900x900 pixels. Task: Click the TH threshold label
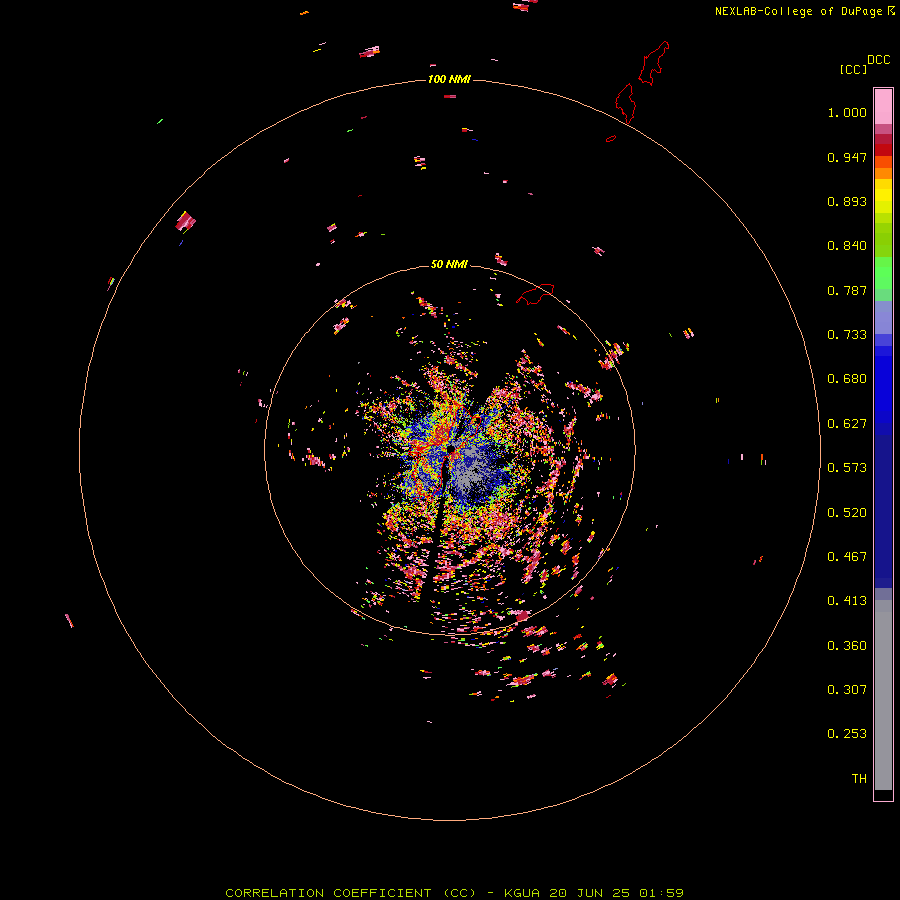click(x=859, y=779)
